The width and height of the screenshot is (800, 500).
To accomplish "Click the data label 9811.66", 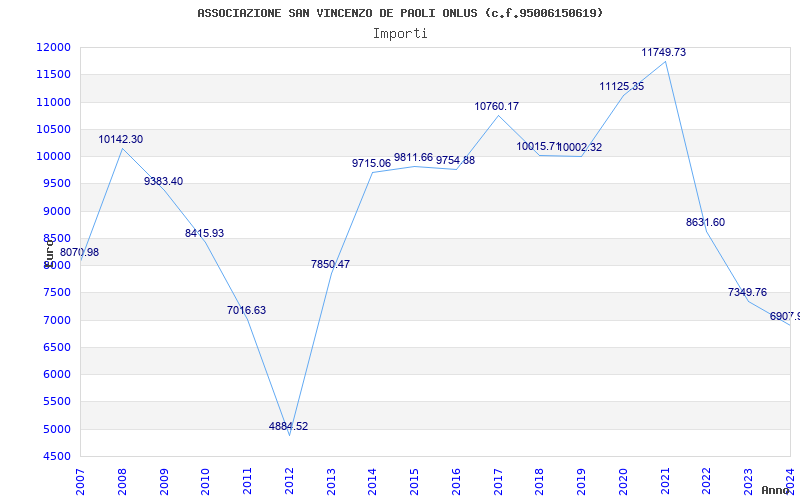I will coord(413,157).
